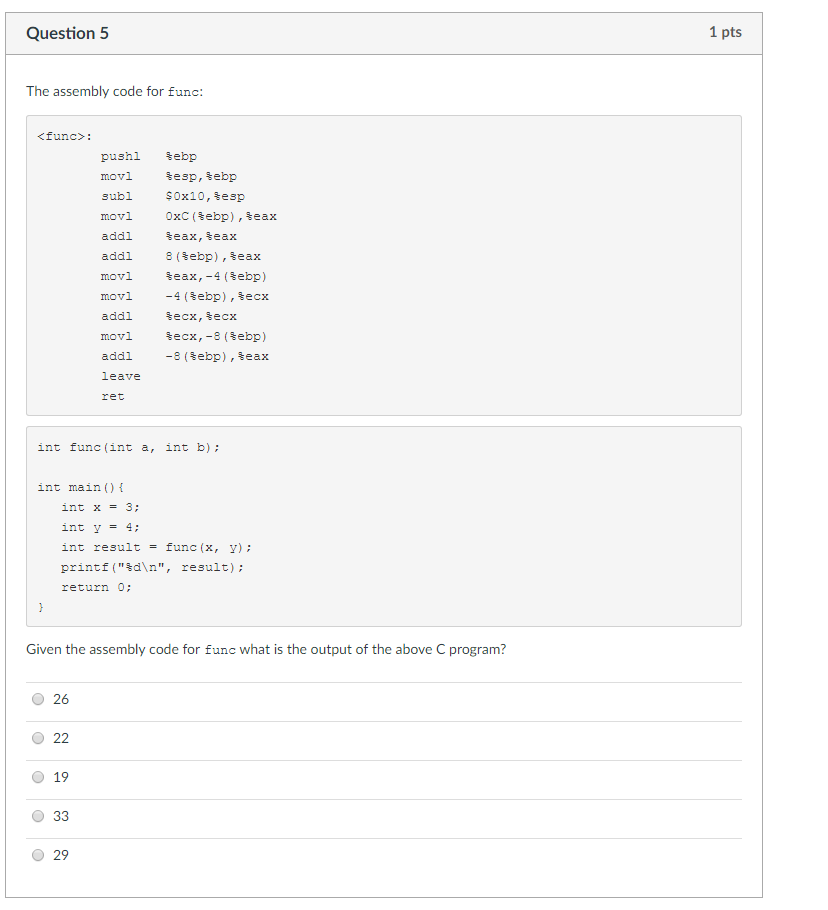Click the answer label text 19
The width and height of the screenshot is (828, 910).
click(x=61, y=777)
